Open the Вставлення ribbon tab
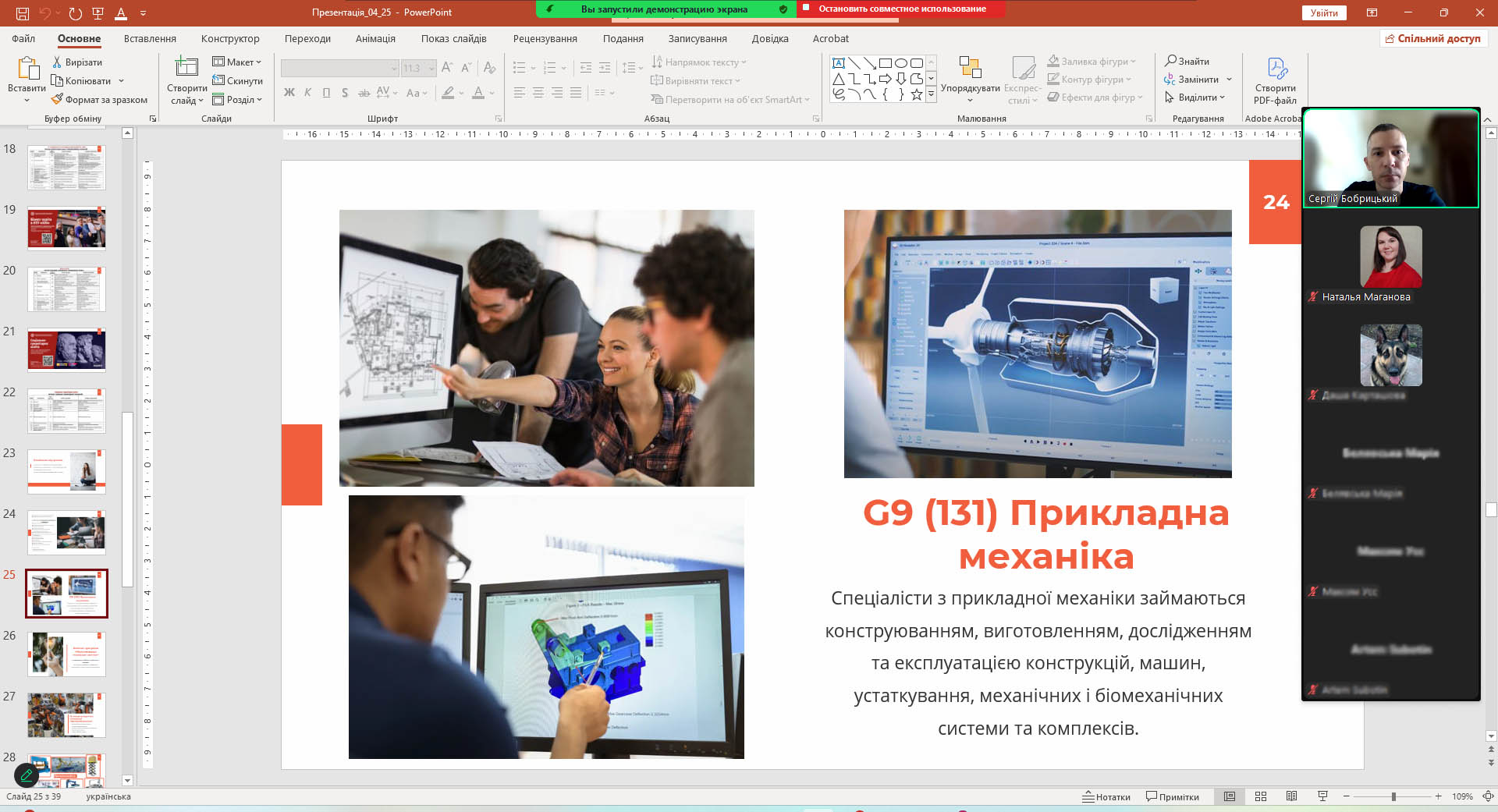1498x812 pixels. [150, 38]
